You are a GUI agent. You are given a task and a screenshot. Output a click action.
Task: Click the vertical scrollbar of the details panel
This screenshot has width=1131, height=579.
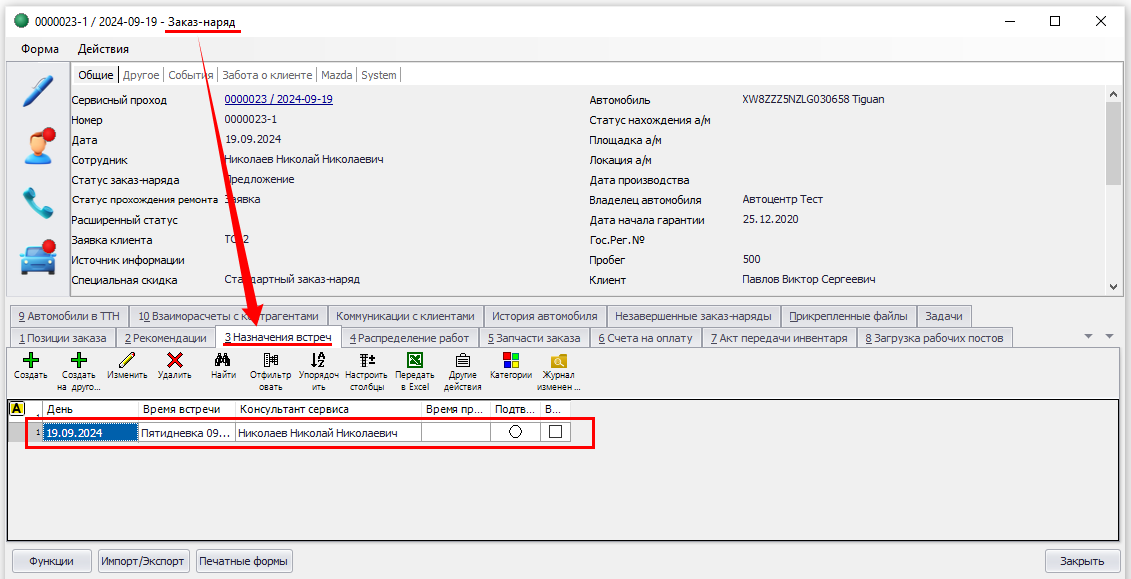point(1114,190)
